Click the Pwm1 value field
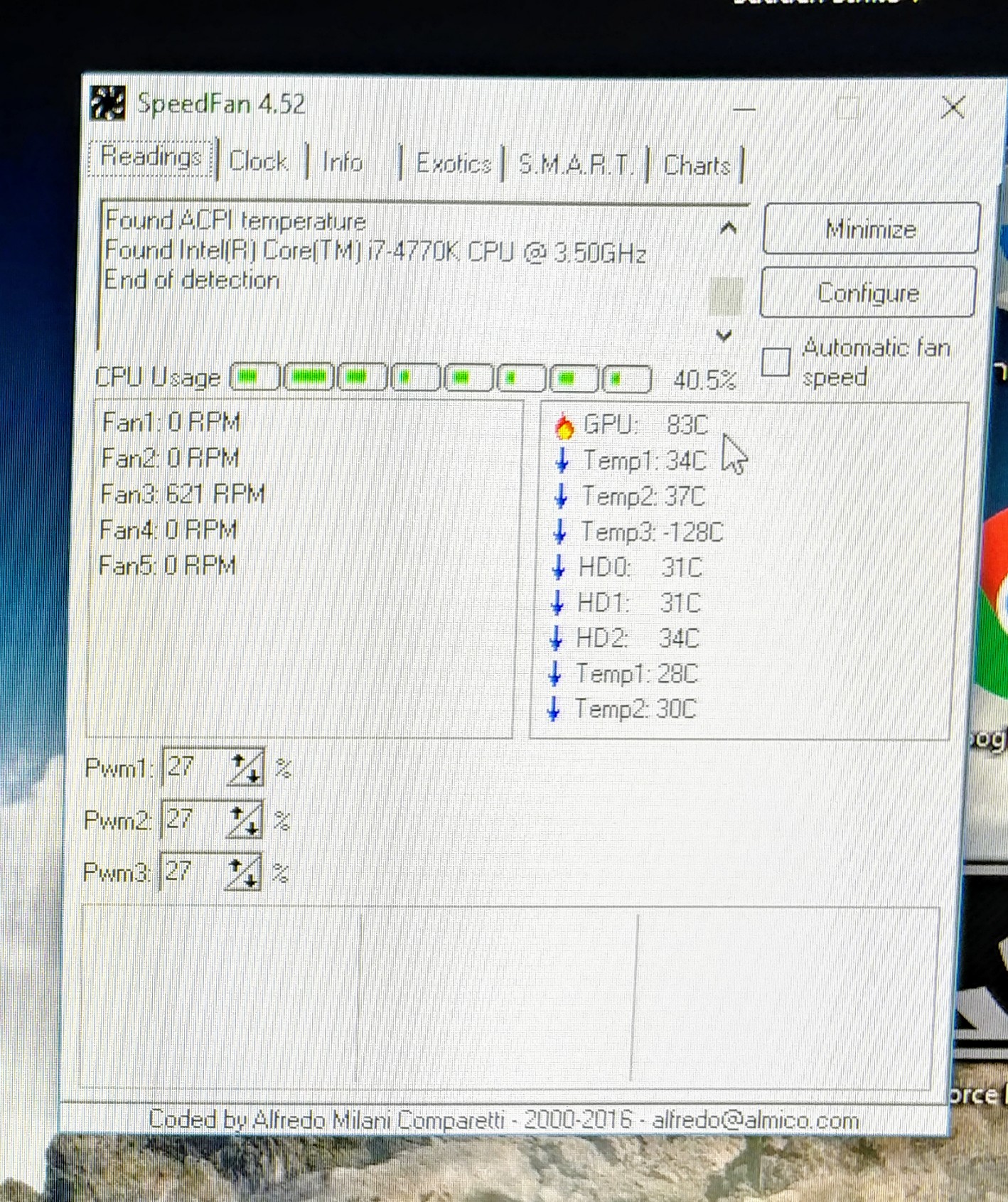Viewport: 1008px width, 1202px height. pyautogui.click(x=194, y=767)
